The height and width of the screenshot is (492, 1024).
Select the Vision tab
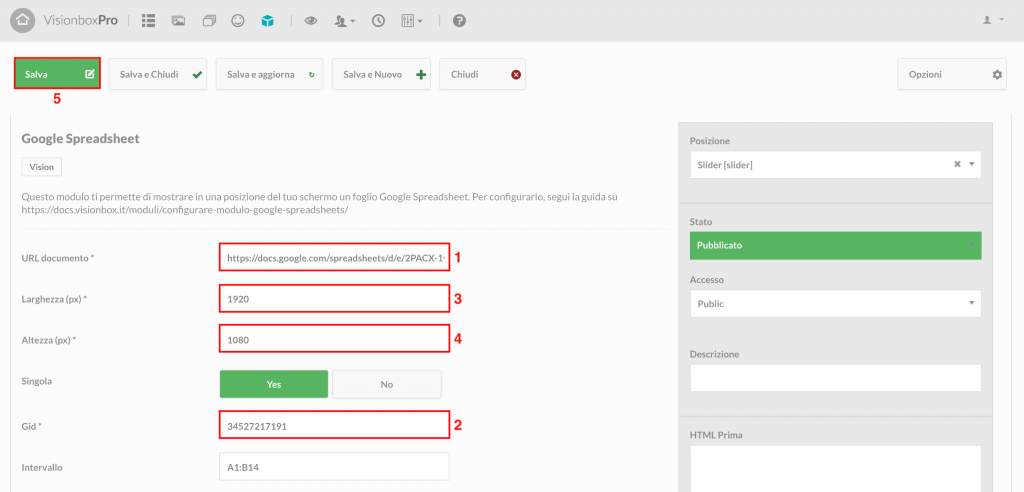(x=42, y=167)
